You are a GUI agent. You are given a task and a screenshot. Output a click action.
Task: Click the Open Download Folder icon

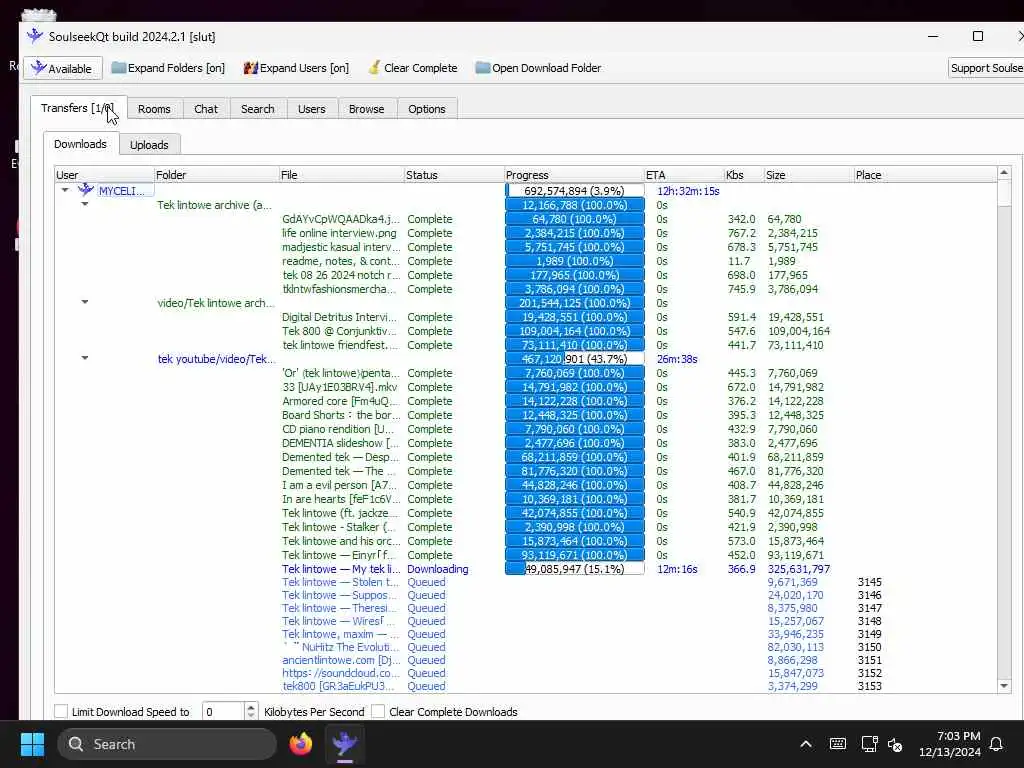(483, 67)
